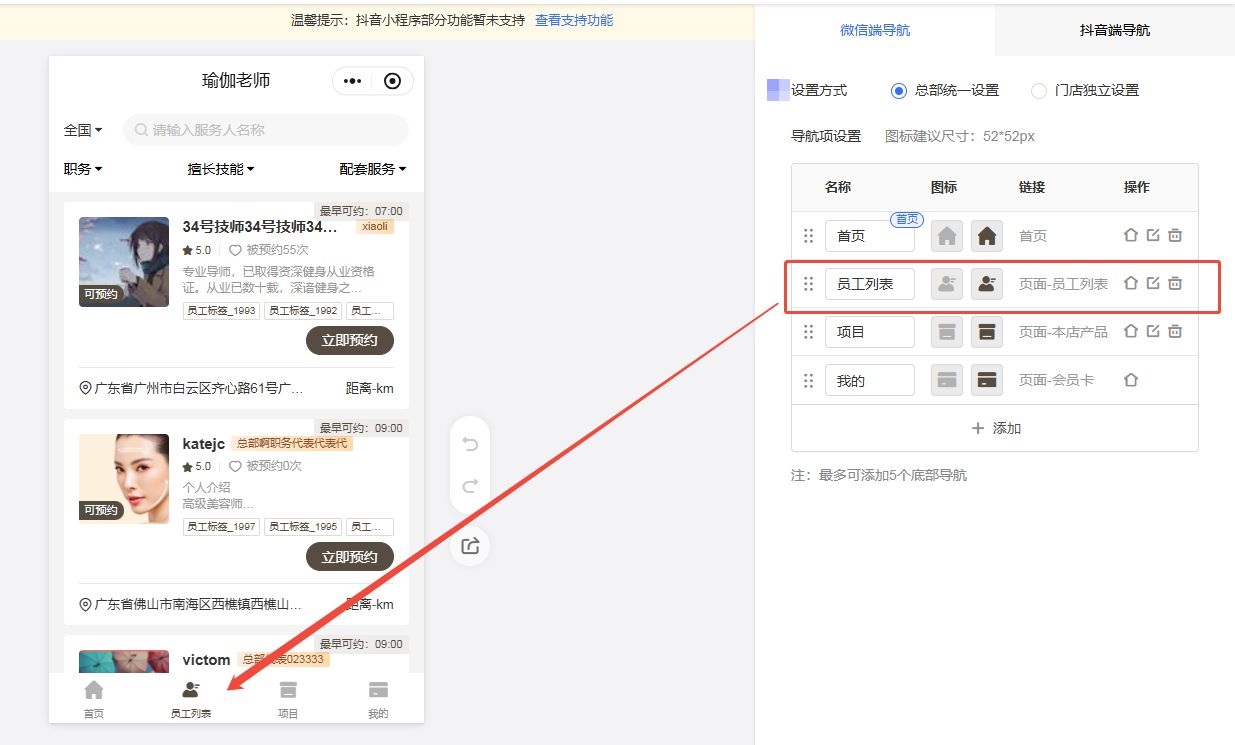
Task: Click the 我的 name input field
Action: (870, 380)
